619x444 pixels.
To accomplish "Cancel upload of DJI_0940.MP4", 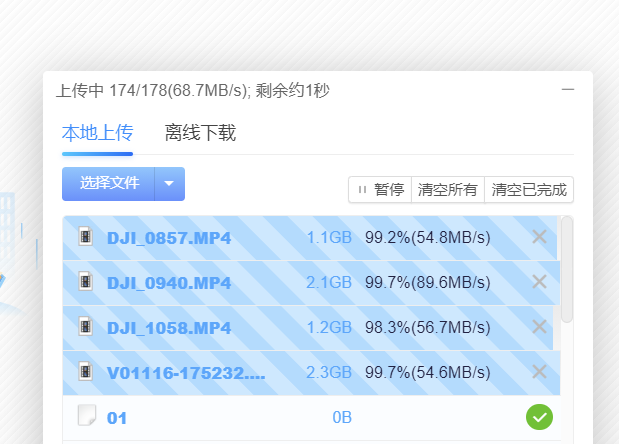I will click(x=539, y=282).
